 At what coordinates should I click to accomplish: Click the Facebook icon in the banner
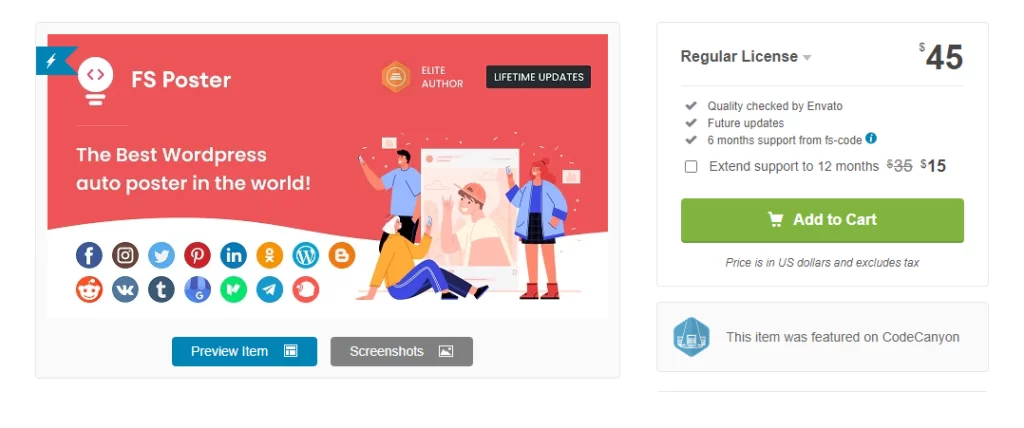pos(89,255)
